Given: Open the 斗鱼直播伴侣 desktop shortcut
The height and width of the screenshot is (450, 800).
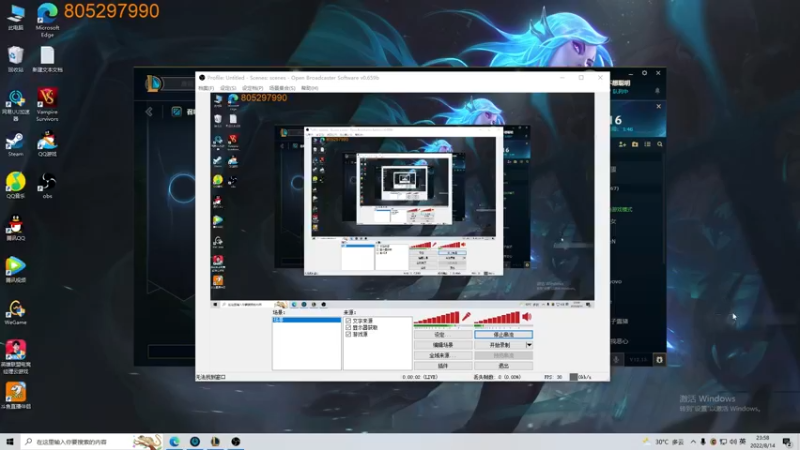Looking at the screenshot, I should [x=16, y=395].
